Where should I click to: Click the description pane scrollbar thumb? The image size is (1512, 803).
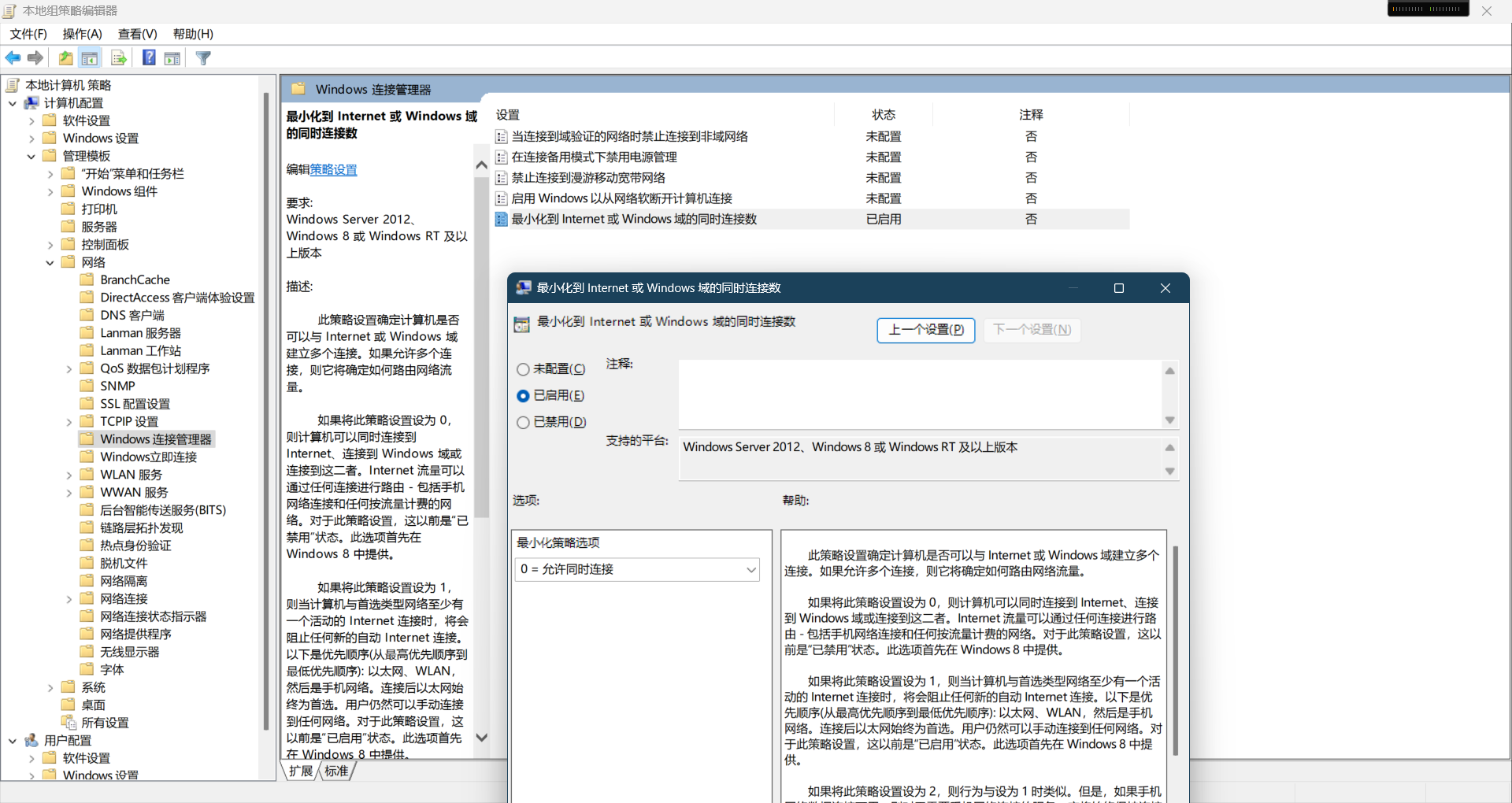click(481, 346)
